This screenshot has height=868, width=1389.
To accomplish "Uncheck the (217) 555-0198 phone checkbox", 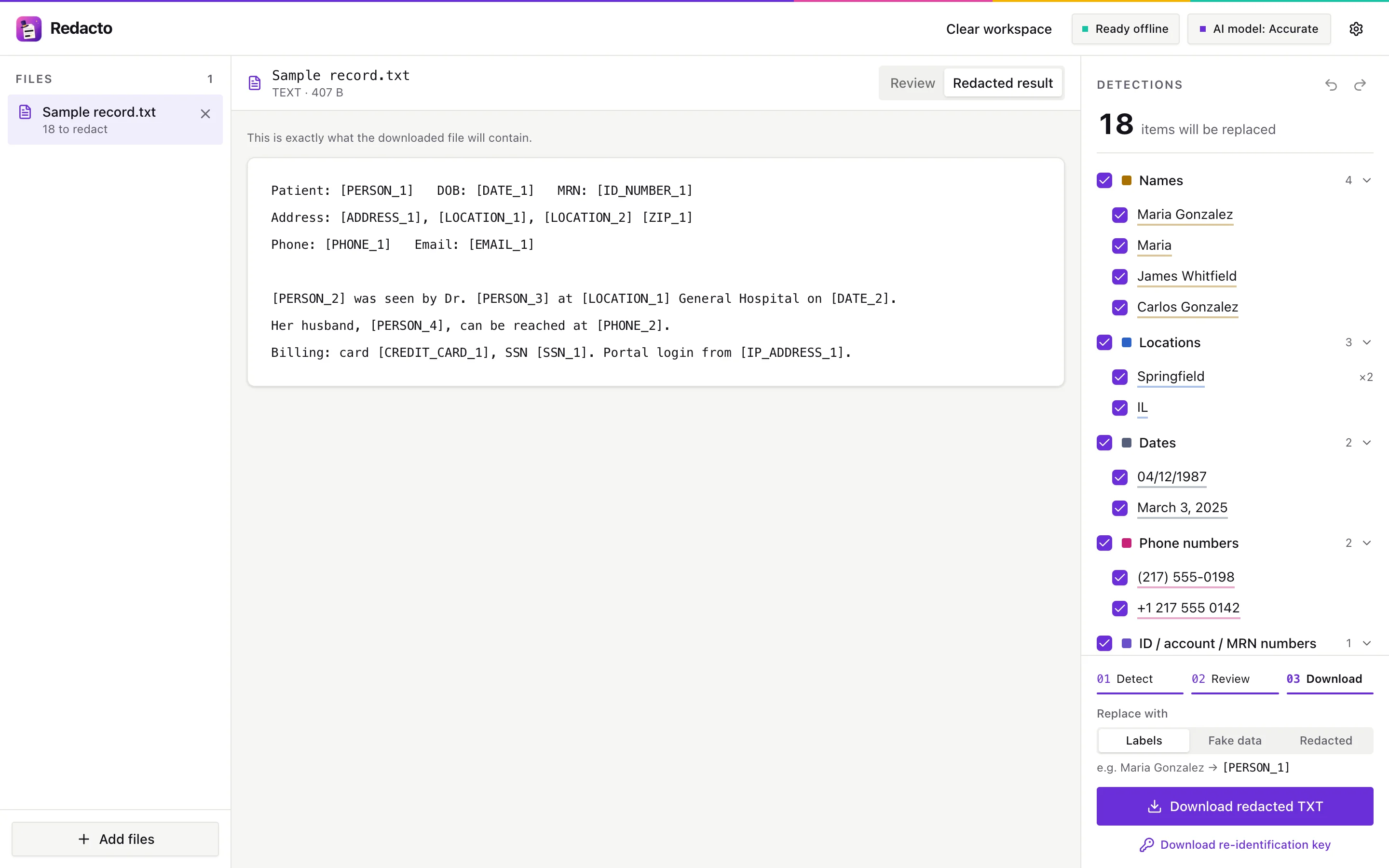I will [1120, 578].
